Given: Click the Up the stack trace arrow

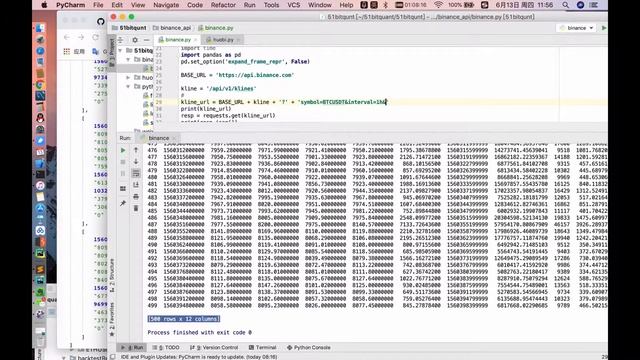Looking at the screenshot, I should (136, 150).
